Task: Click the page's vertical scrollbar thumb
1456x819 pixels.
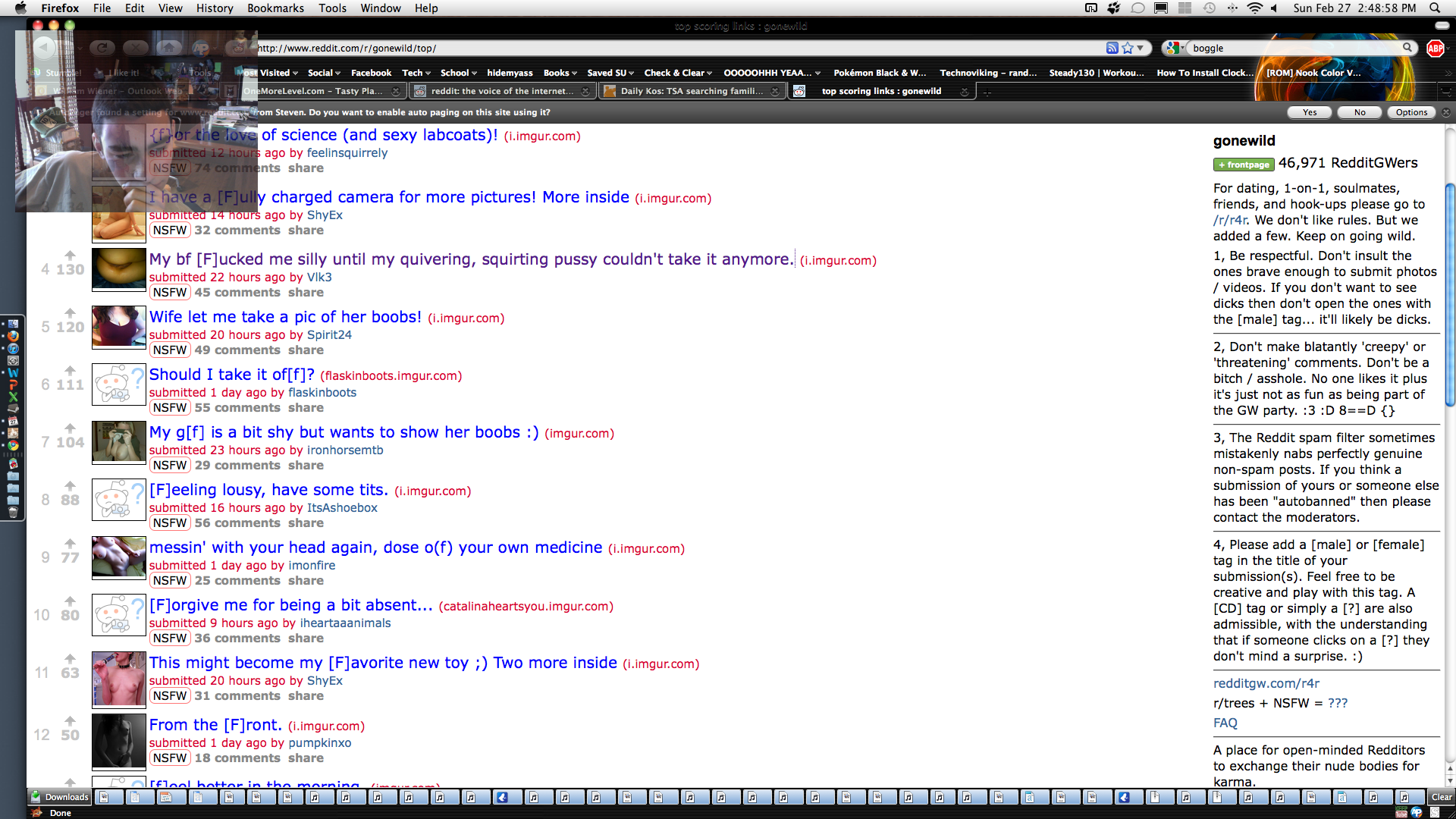Action: [1450, 296]
